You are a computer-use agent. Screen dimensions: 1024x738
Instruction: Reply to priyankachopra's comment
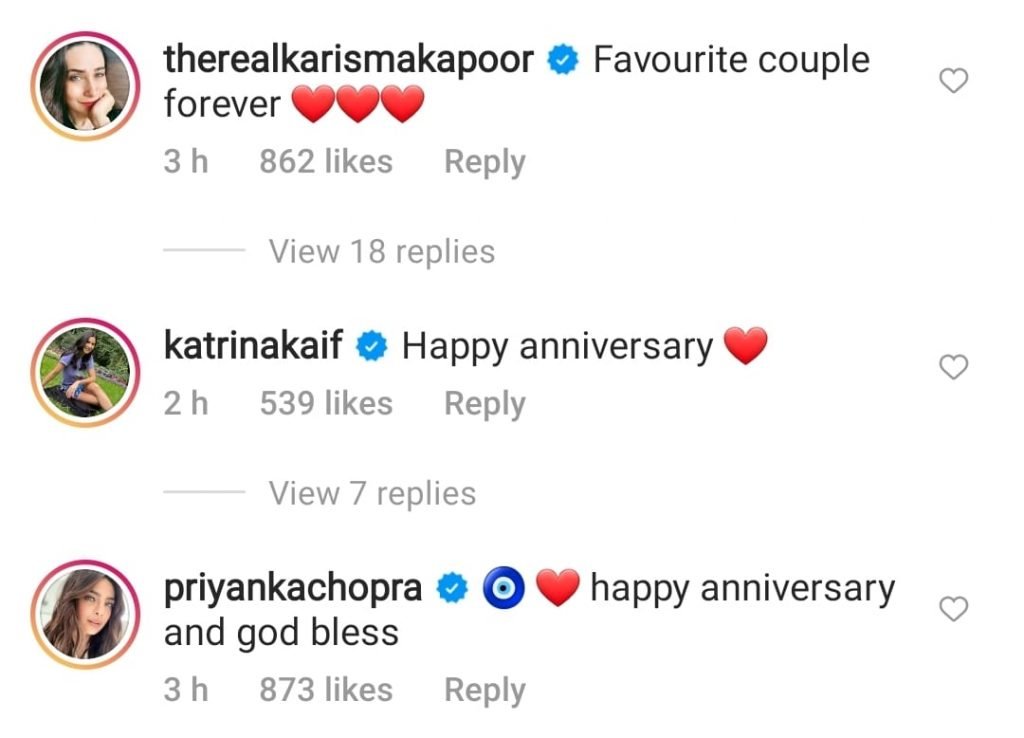click(485, 690)
